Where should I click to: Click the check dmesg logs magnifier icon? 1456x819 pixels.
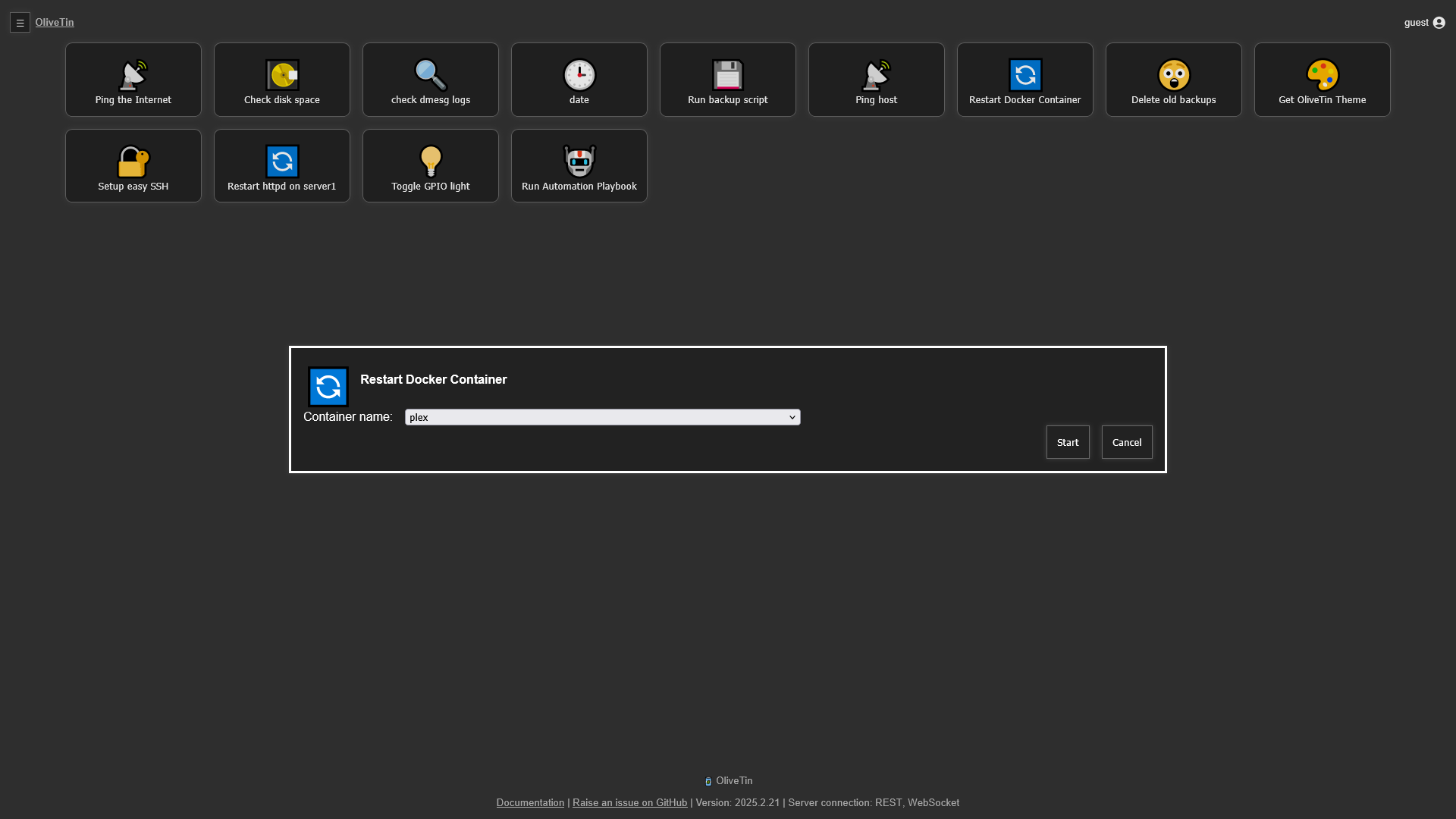pos(431,75)
